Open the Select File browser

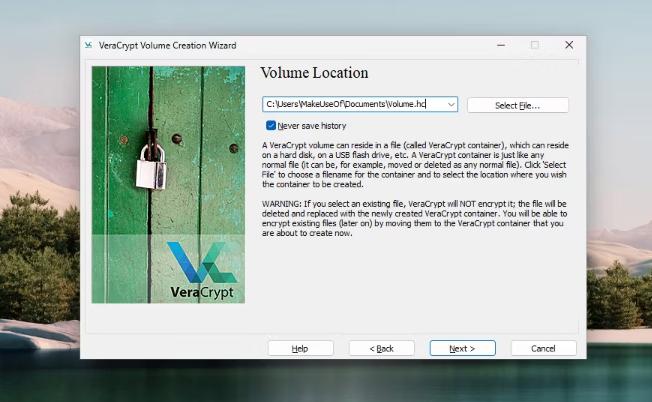(x=518, y=105)
